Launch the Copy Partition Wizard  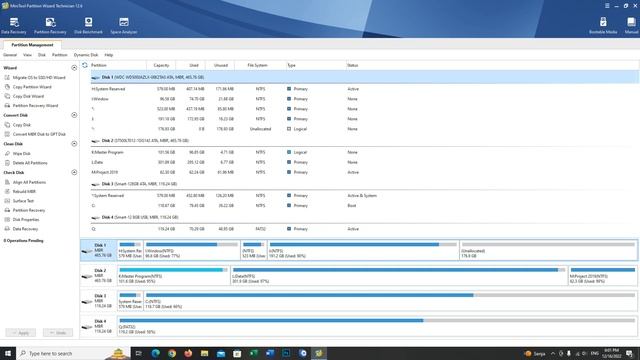pos(28,87)
